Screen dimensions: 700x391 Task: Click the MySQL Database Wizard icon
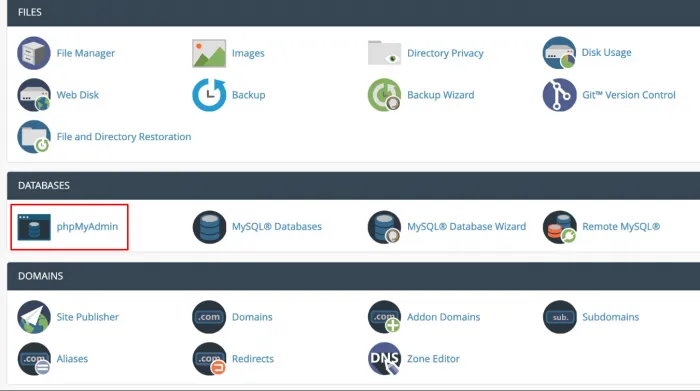[384, 227]
